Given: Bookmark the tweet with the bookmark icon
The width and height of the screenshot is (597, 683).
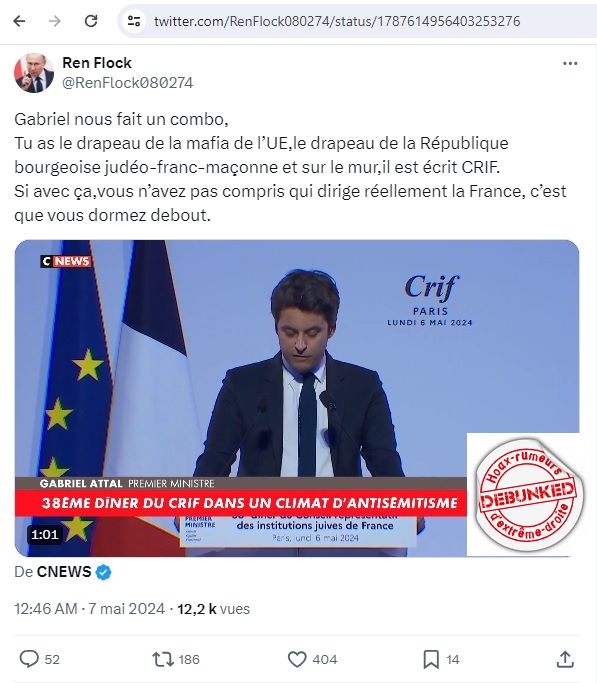Looking at the screenshot, I should [431, 659].
